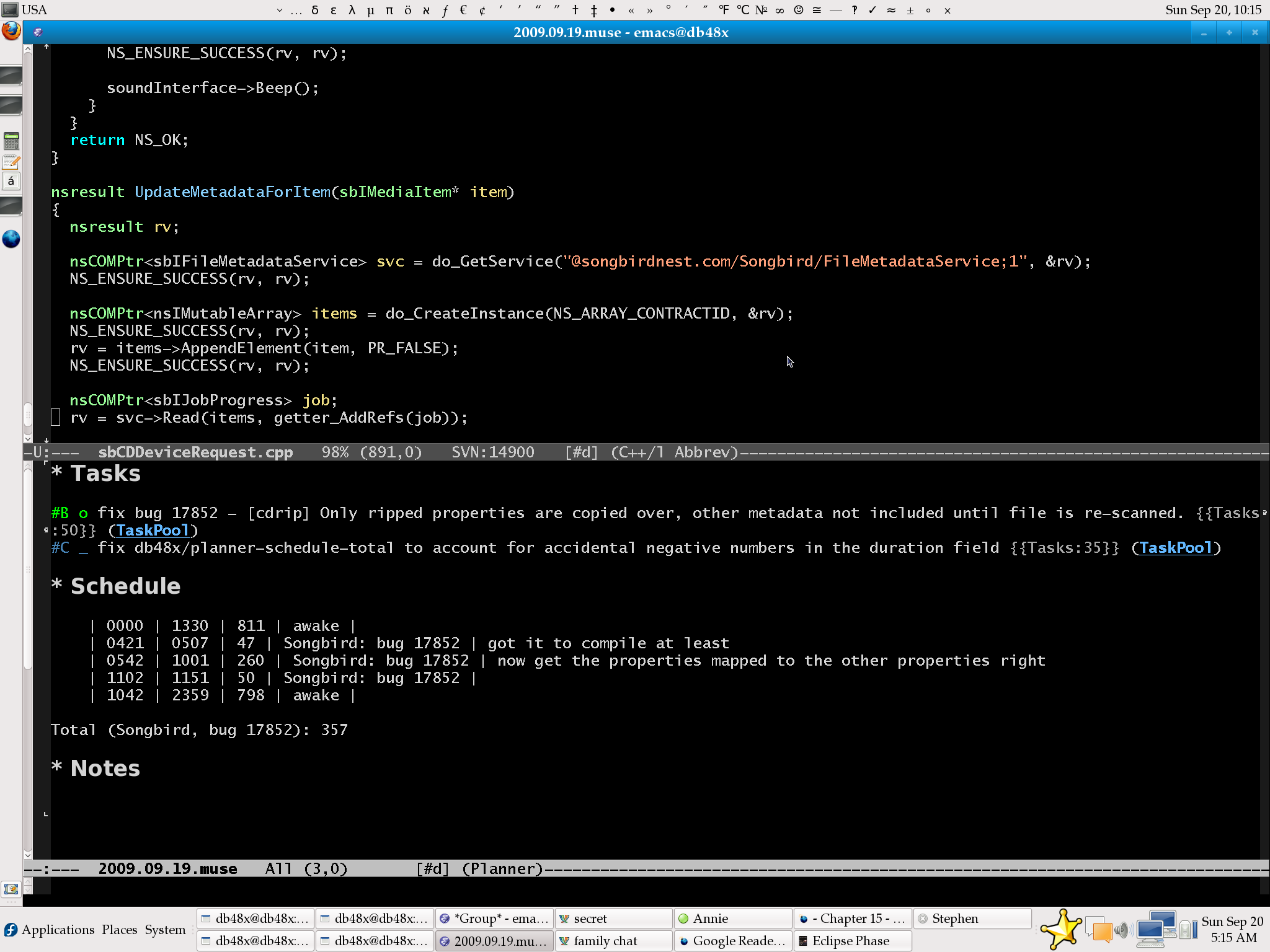Image resolution: width=1270 pixels, height=952 pixels.
Task: Click the USA keyboard layout indicator
Action: pos(34,10)
